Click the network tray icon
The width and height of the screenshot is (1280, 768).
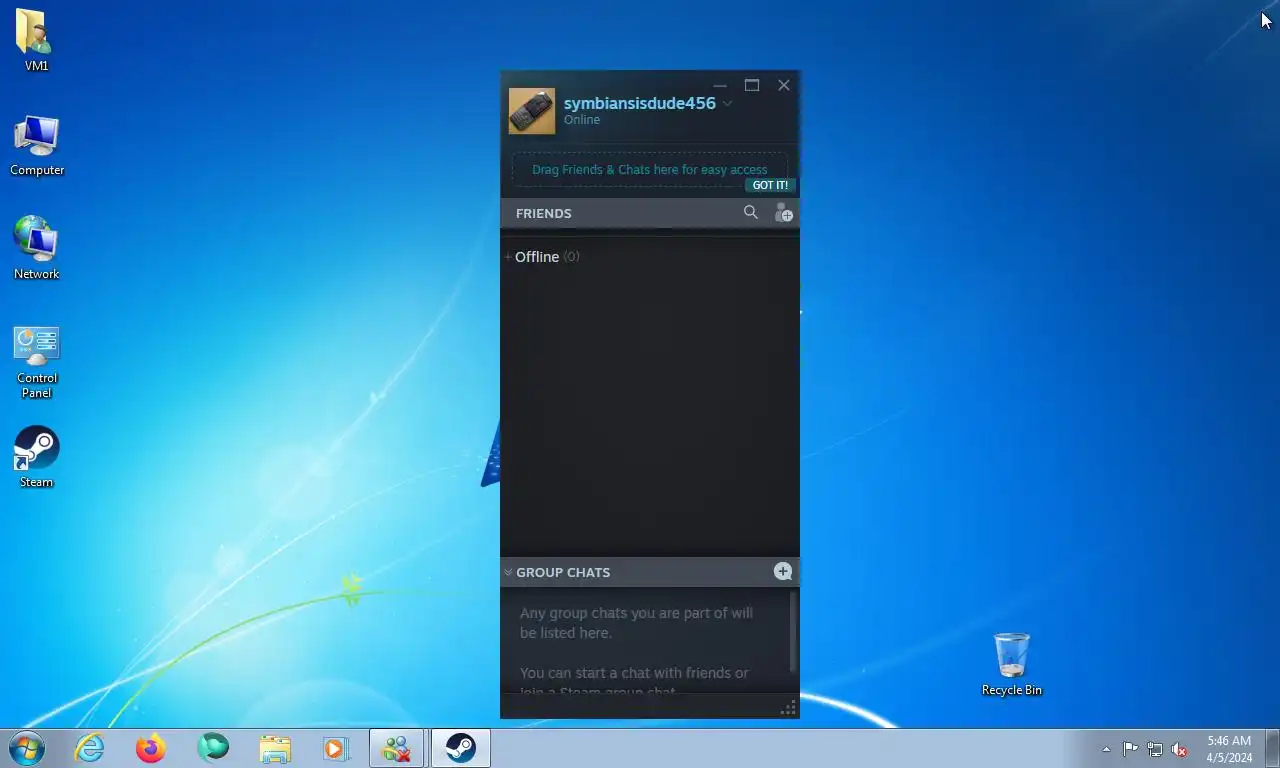(1155, 749)
